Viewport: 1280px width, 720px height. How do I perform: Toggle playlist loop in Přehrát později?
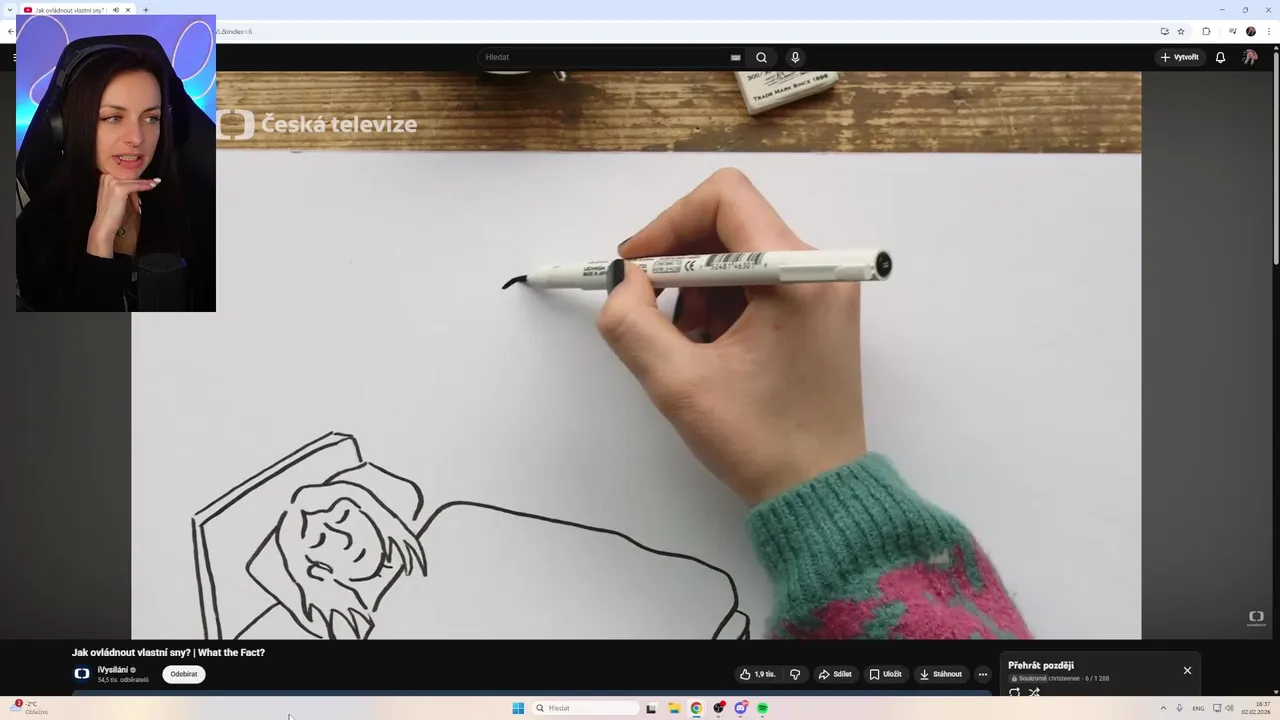tap(1015, 692)
